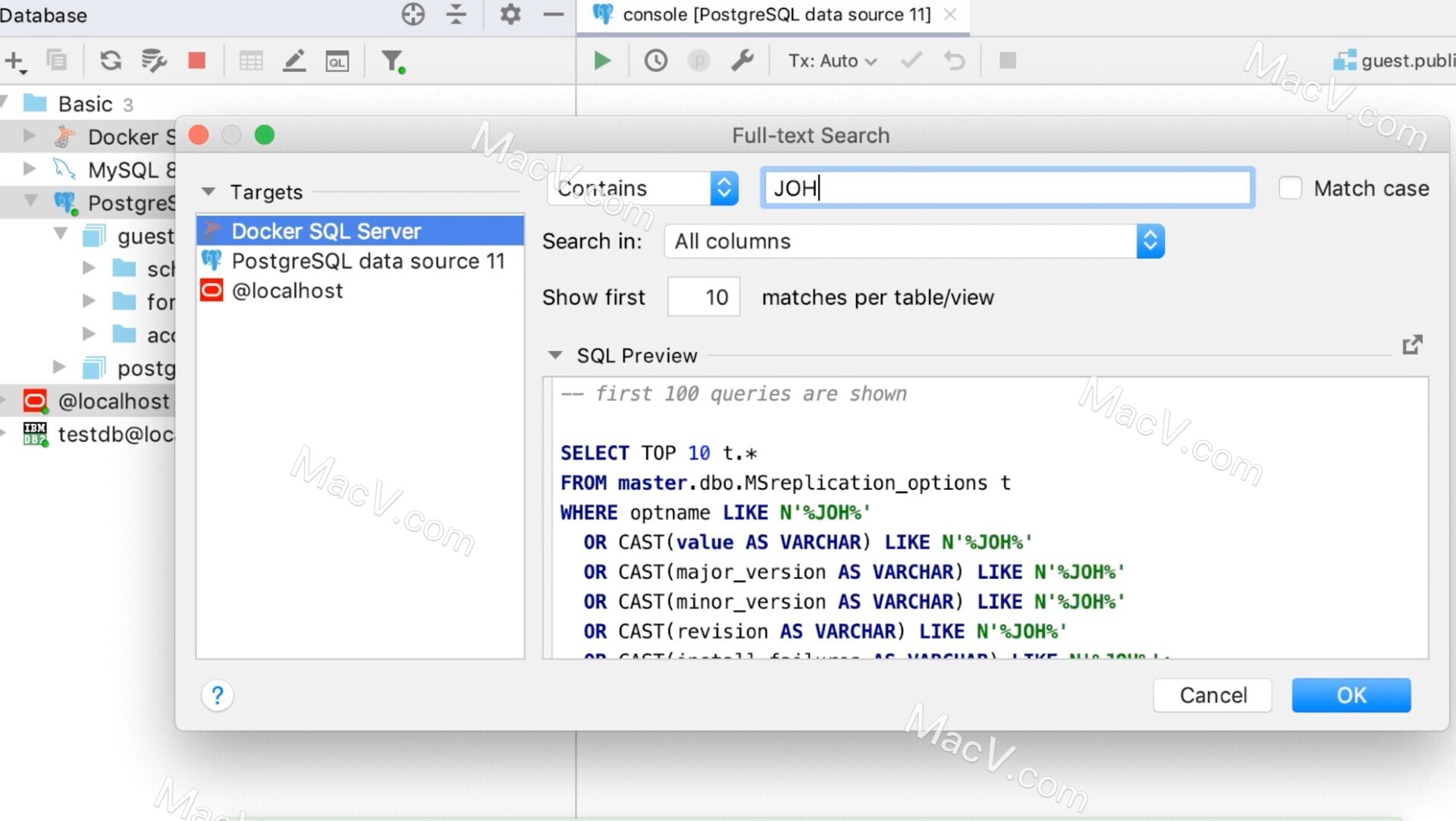Collapse all nodes icon in Database header

457,14
